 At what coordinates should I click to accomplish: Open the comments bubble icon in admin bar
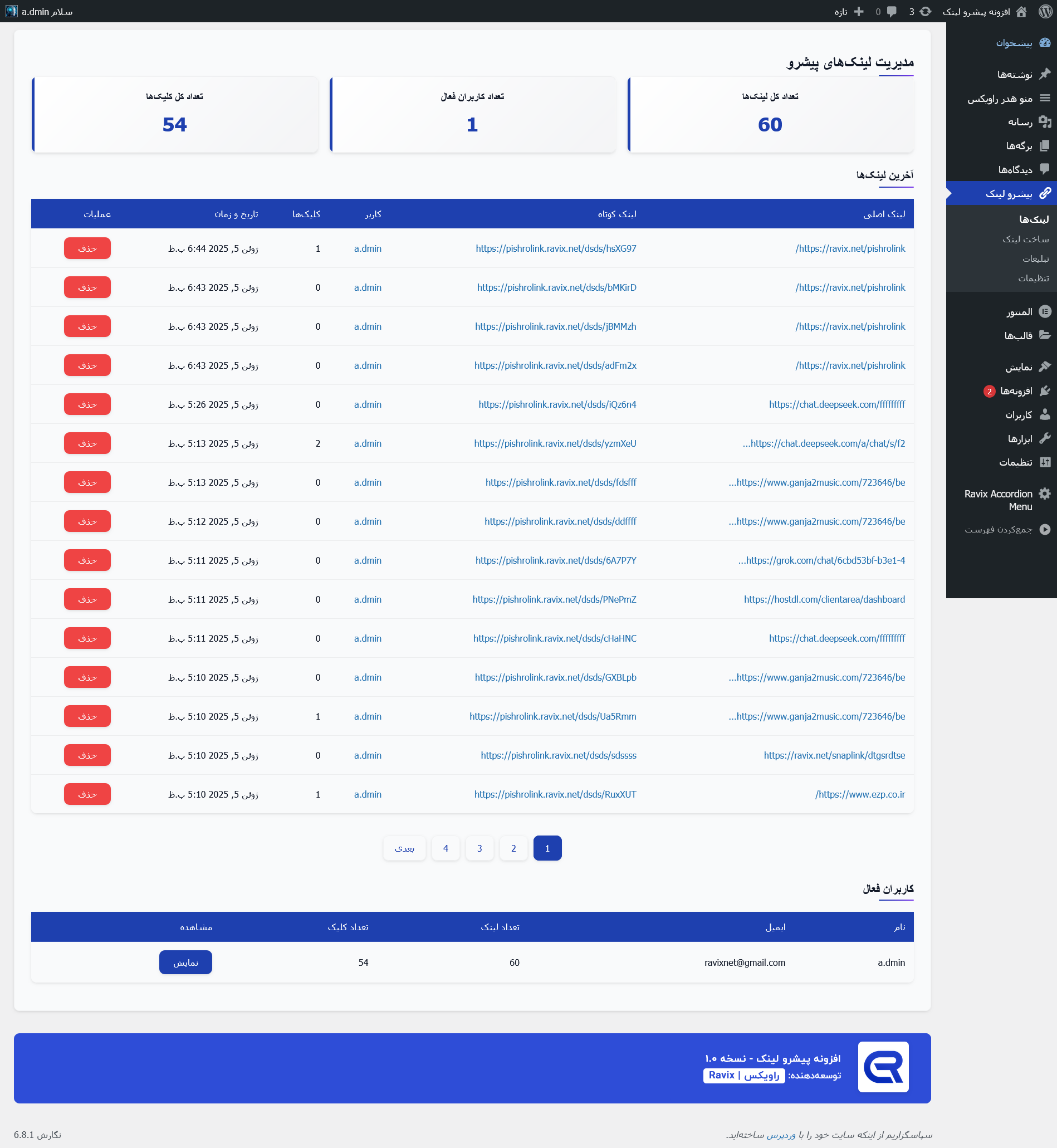[x=892, y=12]
